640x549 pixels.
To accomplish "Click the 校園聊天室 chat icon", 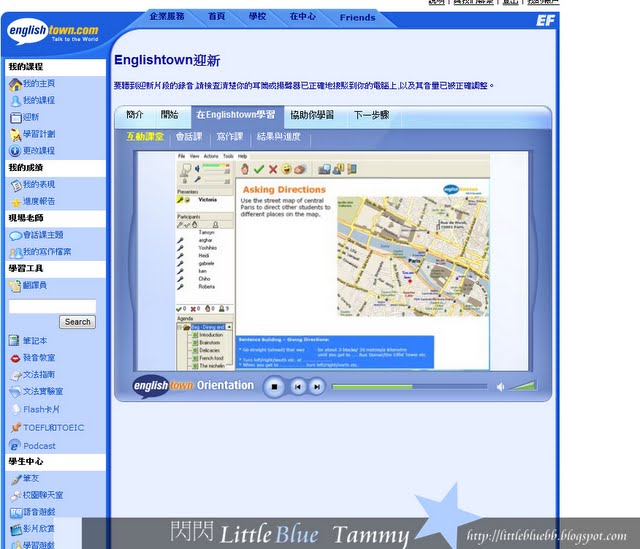I will (x=16, y=496).
